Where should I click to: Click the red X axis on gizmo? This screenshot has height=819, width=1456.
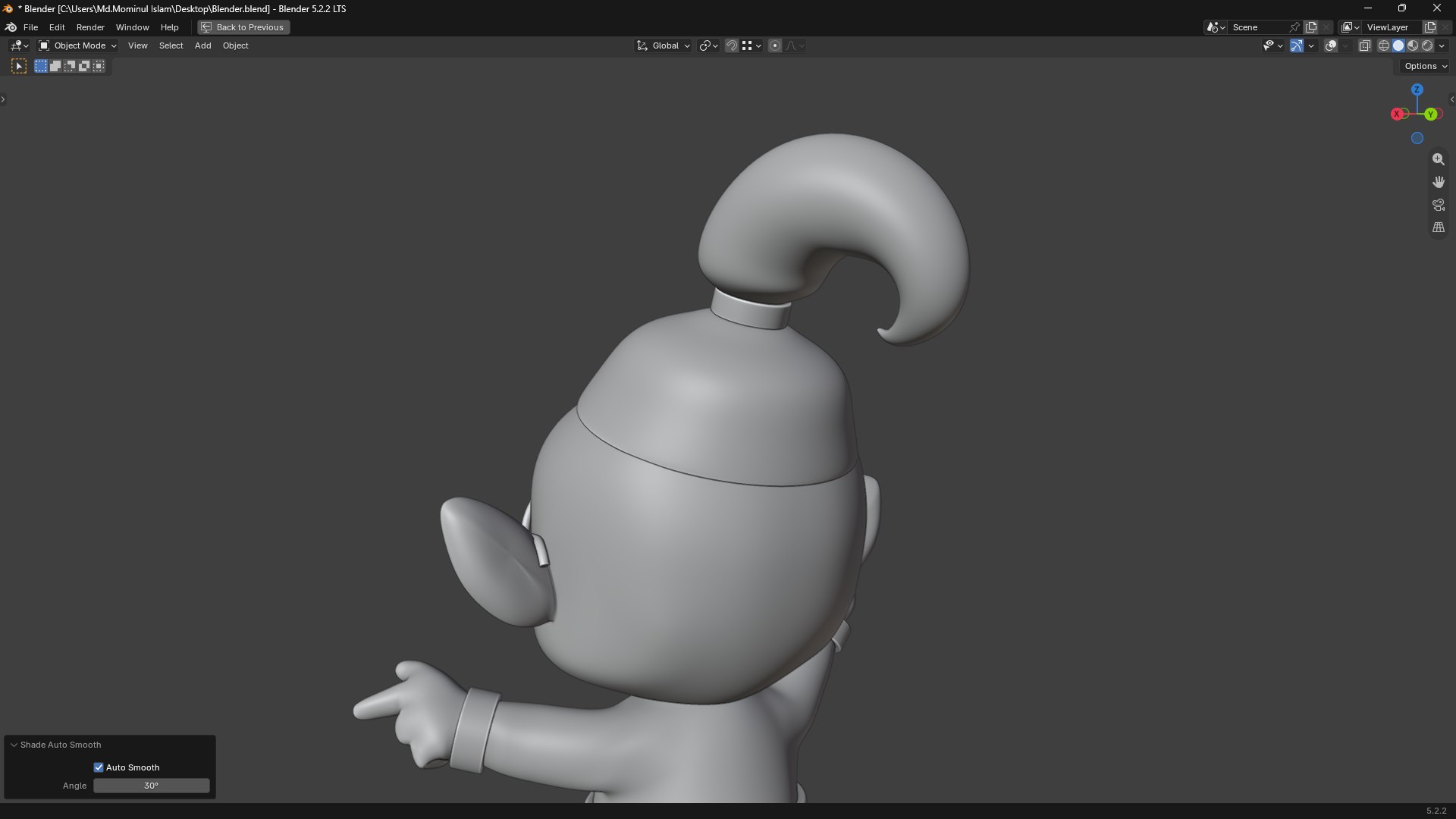click(1397, 114)
